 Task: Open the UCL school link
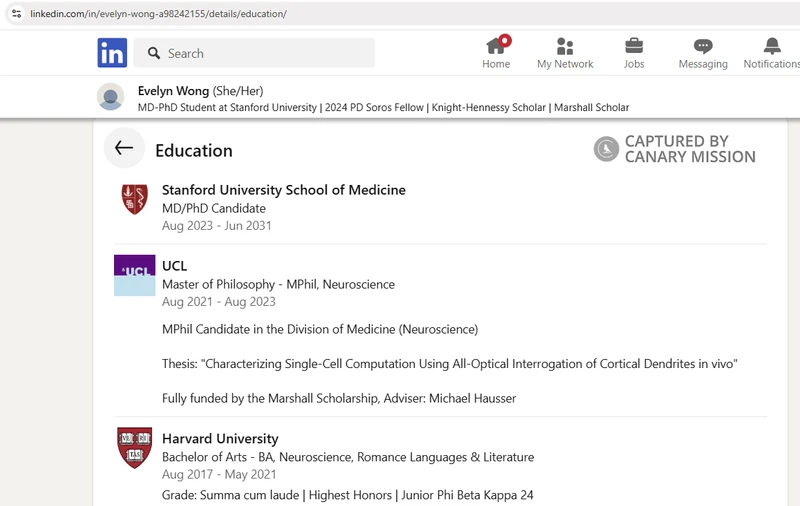(x=174, y=266)
